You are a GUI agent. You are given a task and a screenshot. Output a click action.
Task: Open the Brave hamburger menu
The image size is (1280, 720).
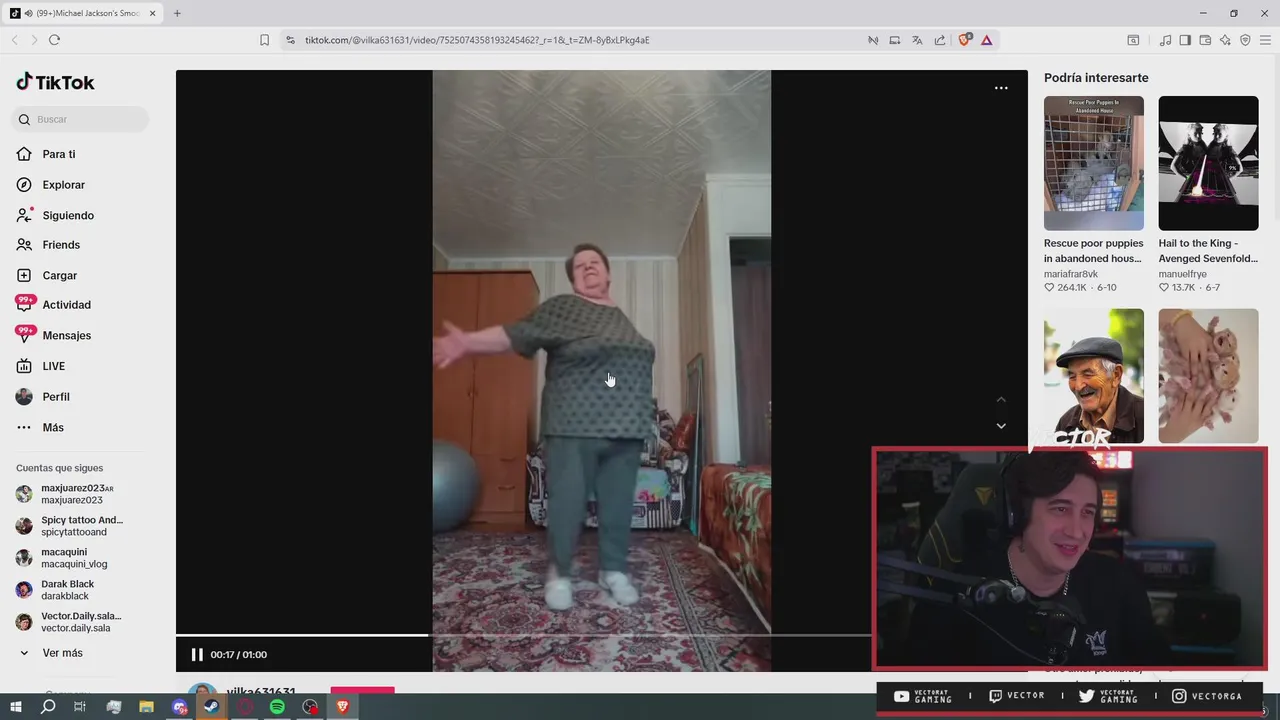click(1265, 40)
